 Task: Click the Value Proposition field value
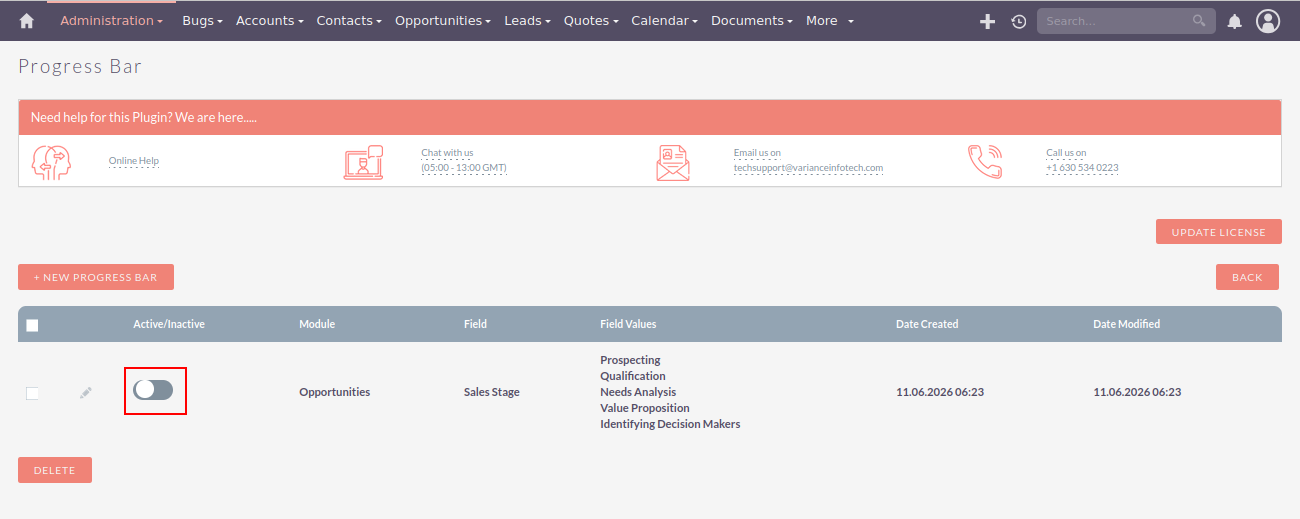click(x=645, y=408)
